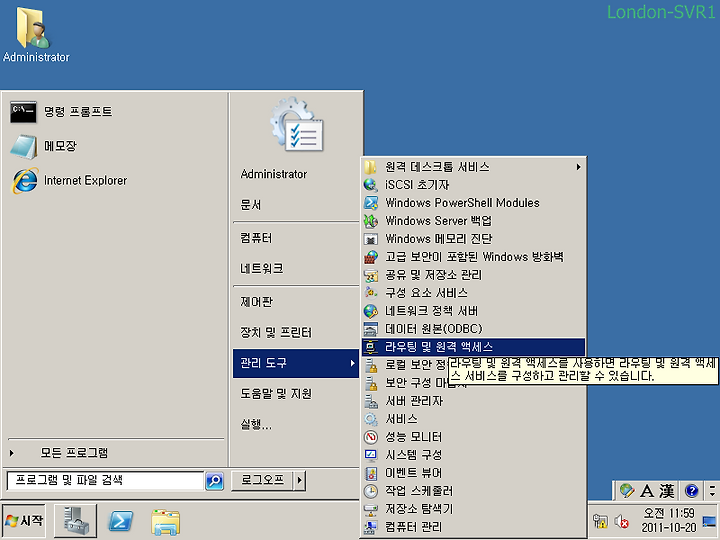Click the muted volume tray icon

(621, 521)
